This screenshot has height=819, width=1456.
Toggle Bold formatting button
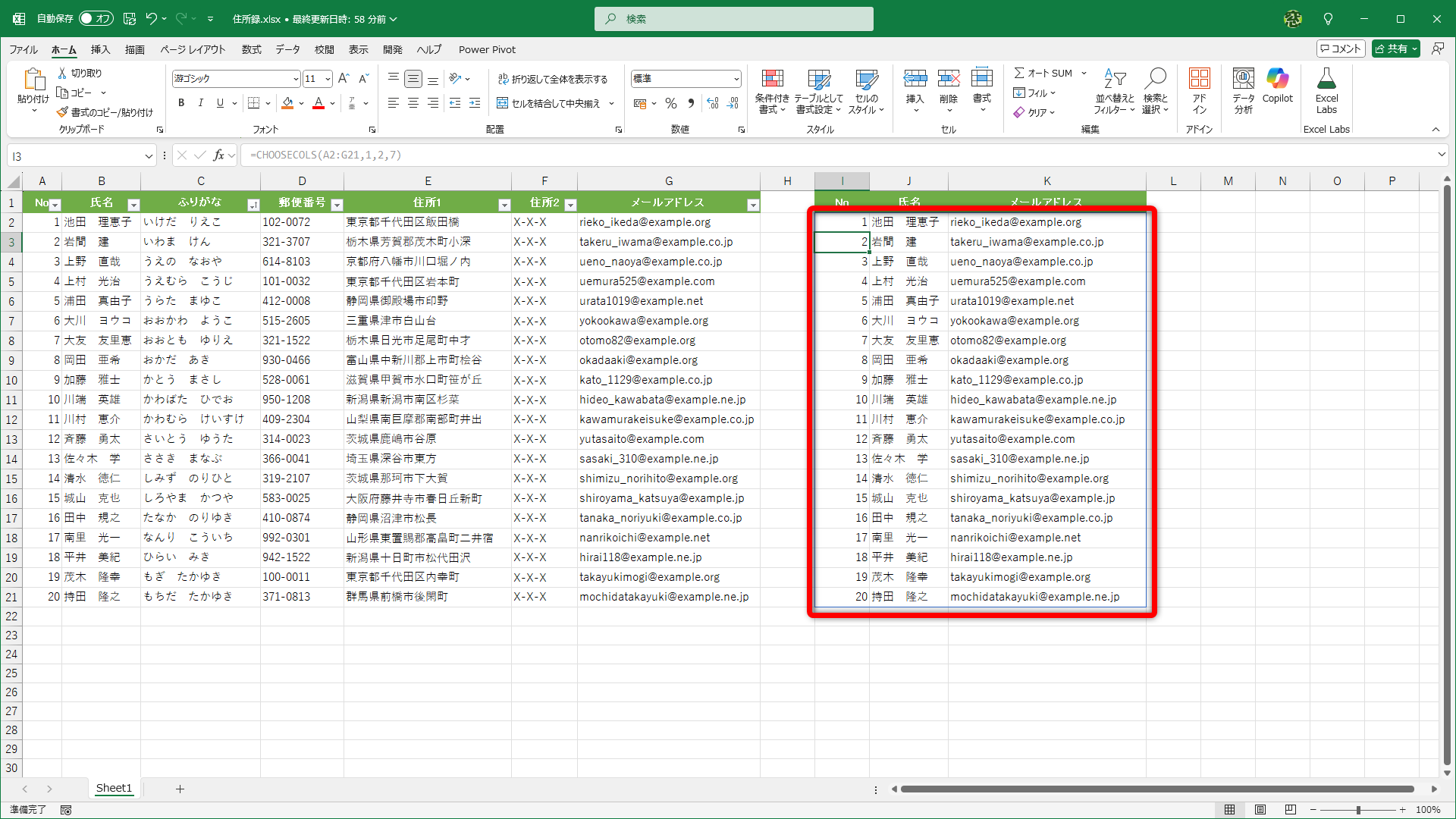pos(181,103)
